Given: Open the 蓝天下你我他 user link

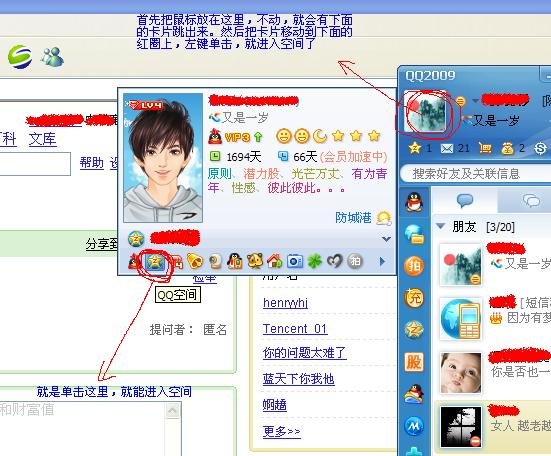Looking at the screenshot, I should pyautogui.click(x=298, y=379).
